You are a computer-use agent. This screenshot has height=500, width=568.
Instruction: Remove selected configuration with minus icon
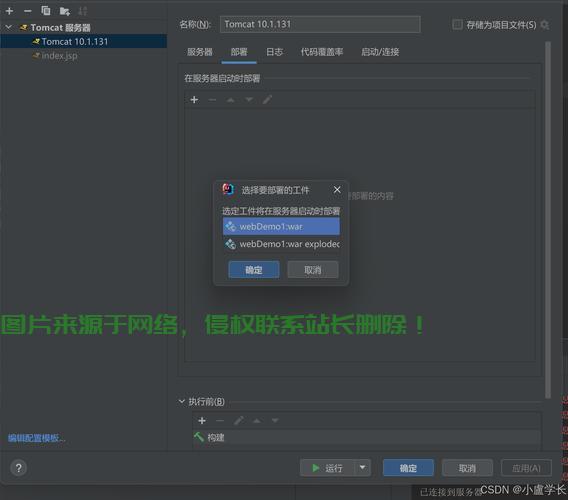(28, 11)
